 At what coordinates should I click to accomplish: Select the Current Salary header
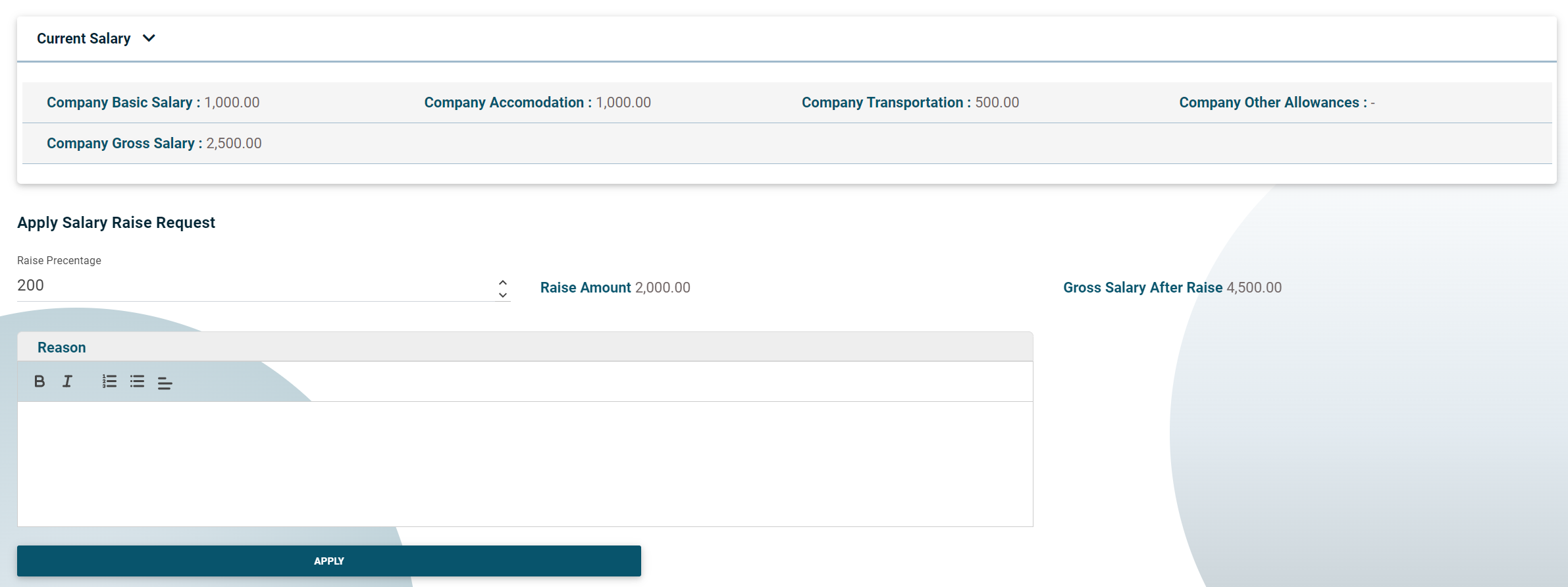pos(84,38)
